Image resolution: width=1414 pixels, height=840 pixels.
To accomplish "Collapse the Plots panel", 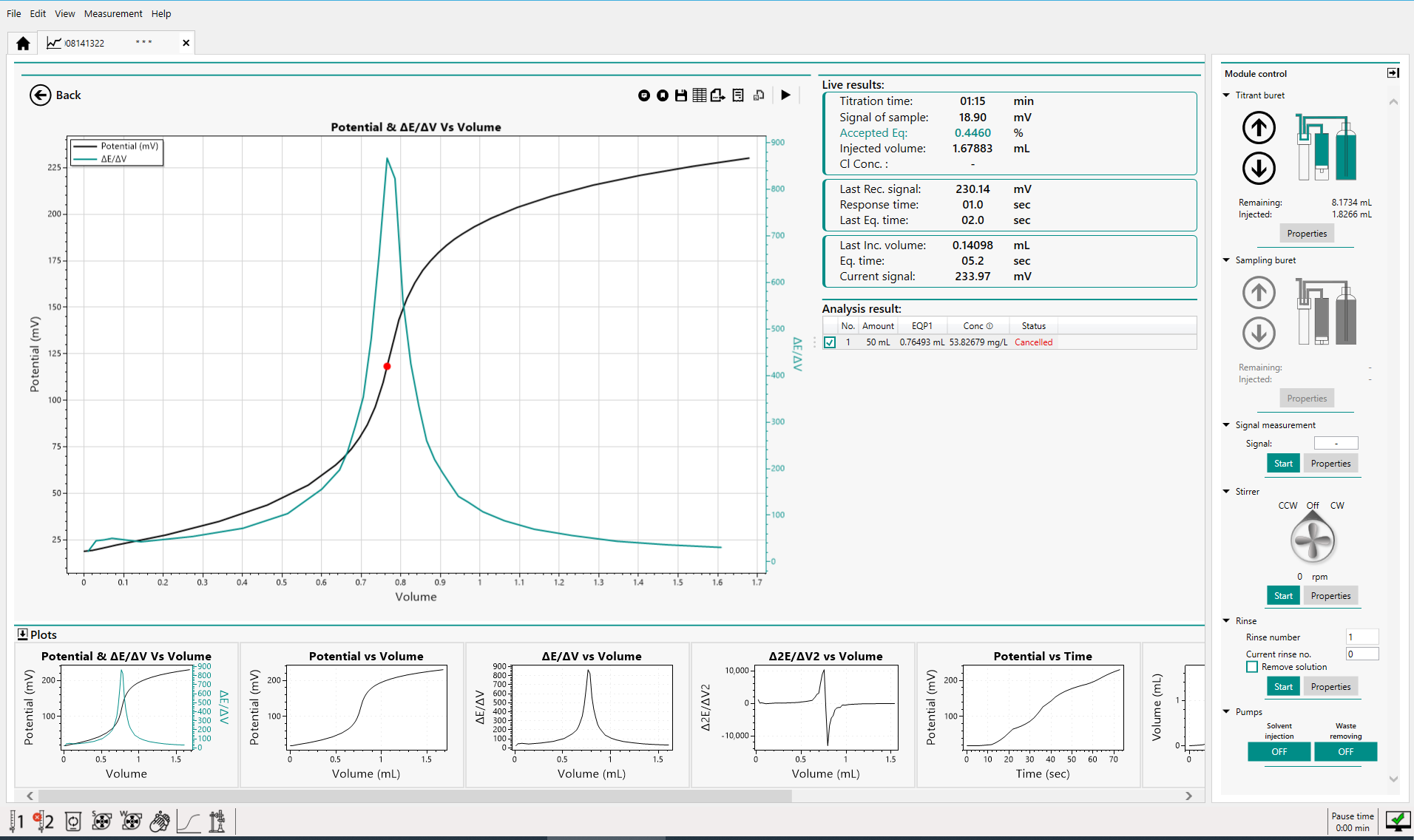I will (22, 634).
